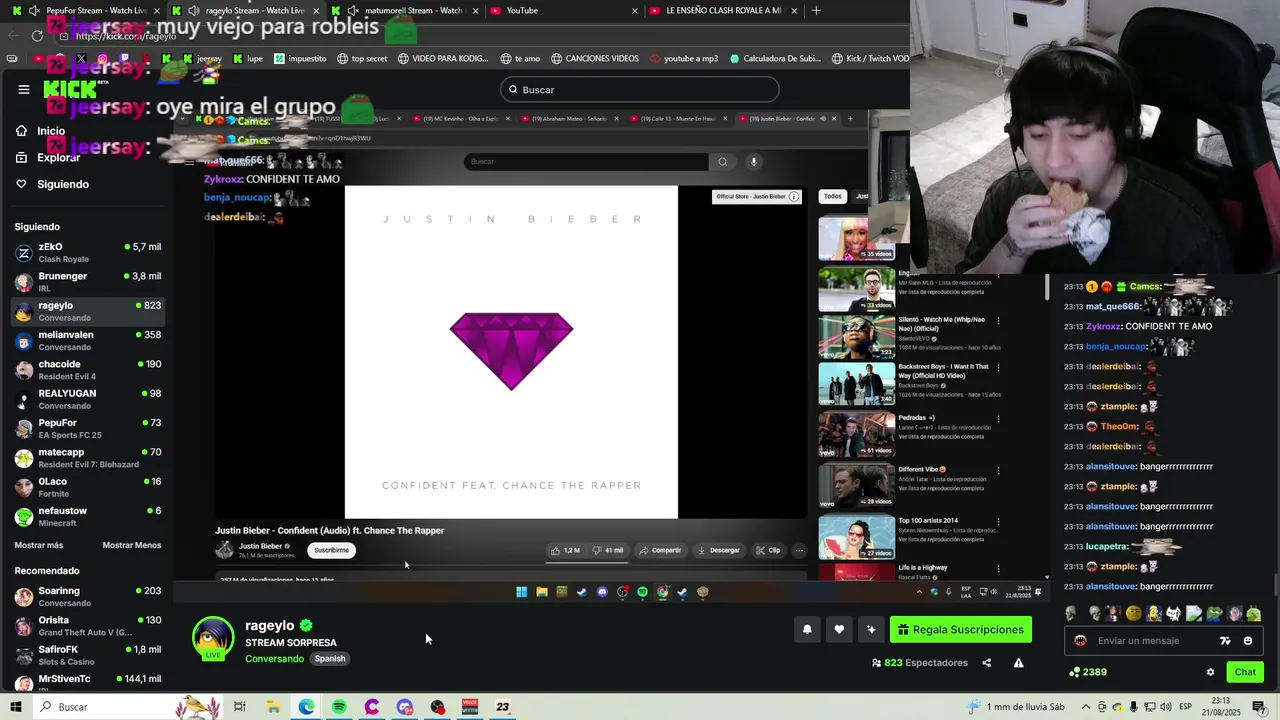
Task: Open File Explorer from taskbar
Action: click(x=273, y=707)
